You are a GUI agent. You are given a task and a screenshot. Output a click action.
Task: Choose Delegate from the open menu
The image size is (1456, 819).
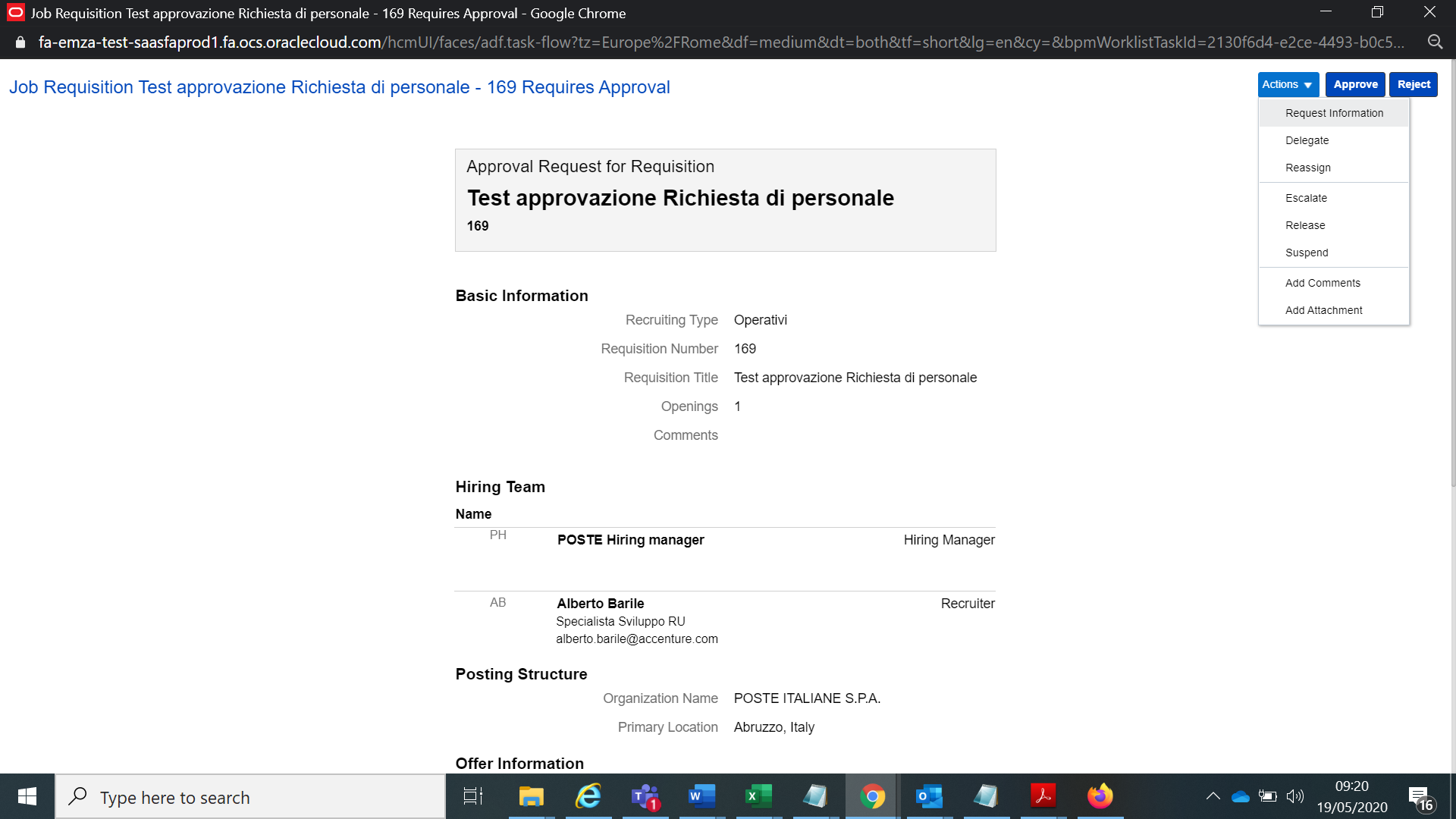[x=1307, y=140]
